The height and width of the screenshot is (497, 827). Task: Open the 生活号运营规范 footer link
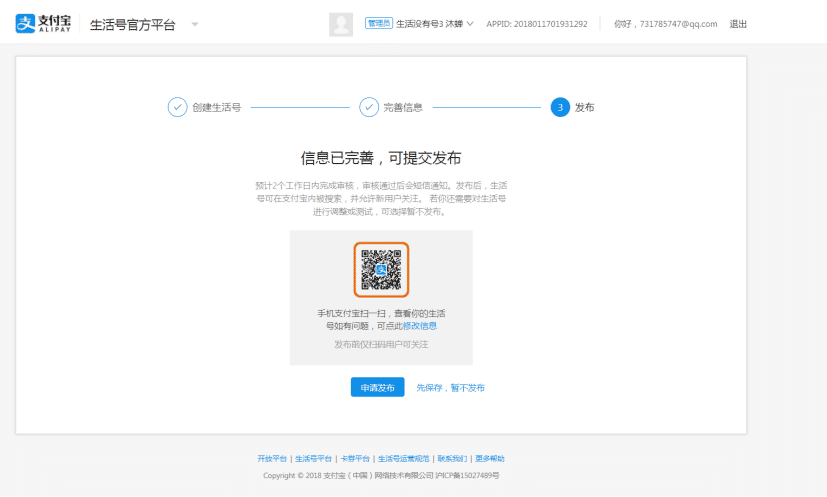pos(403,458)
